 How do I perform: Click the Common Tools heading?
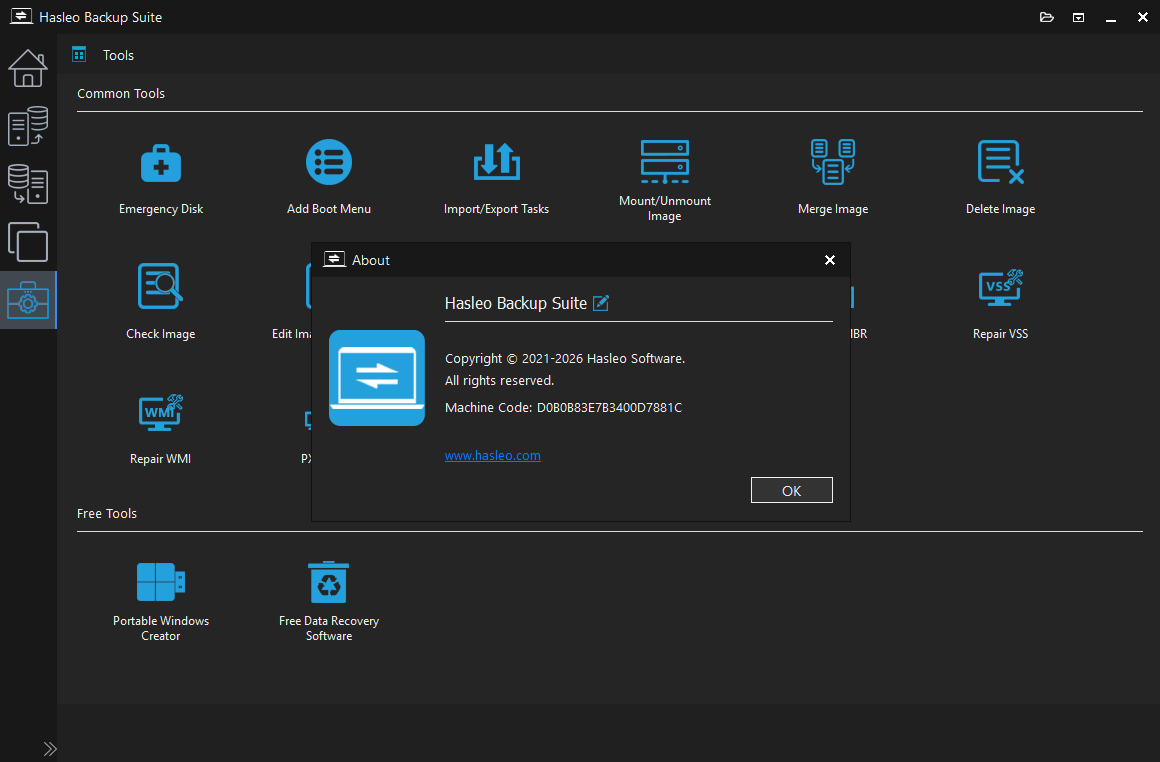tap(121, 93)
